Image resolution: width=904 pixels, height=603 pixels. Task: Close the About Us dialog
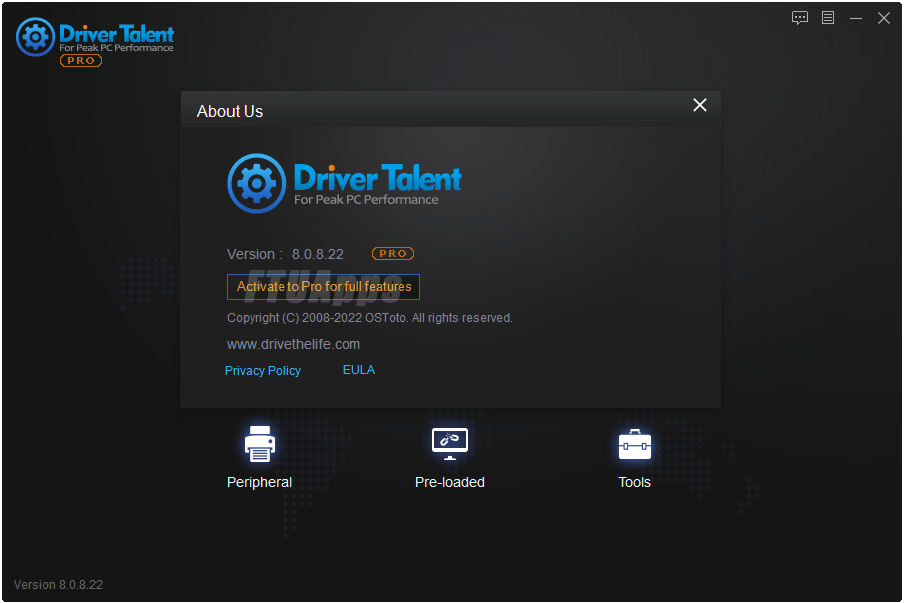[700, 105]
